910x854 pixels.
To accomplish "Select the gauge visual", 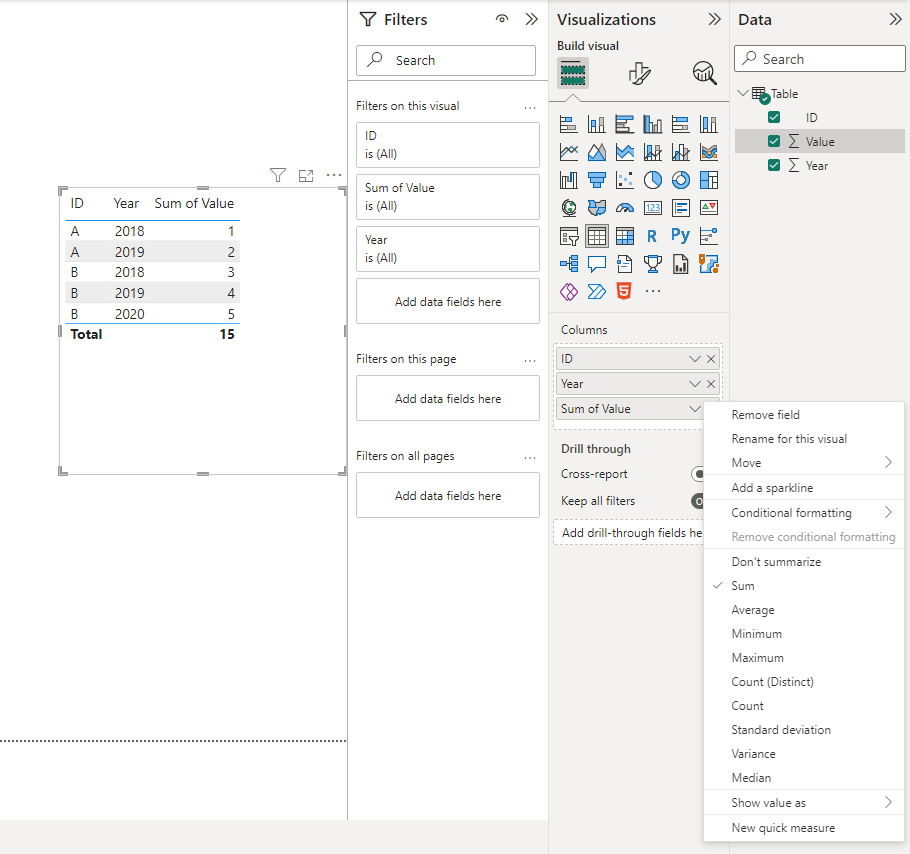I will point(624,208).
